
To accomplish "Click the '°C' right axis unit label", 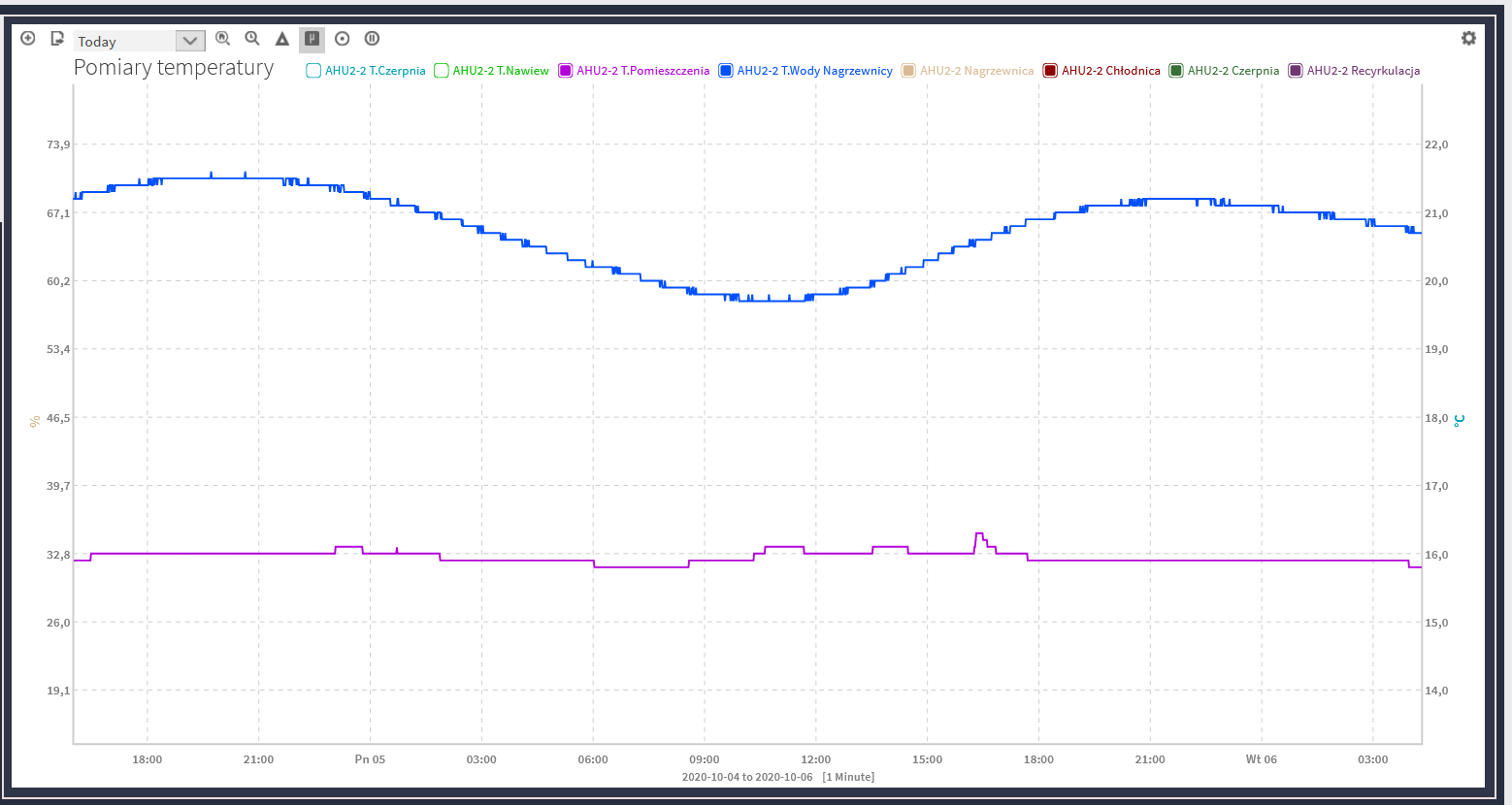I will (x=1459, y=421).
